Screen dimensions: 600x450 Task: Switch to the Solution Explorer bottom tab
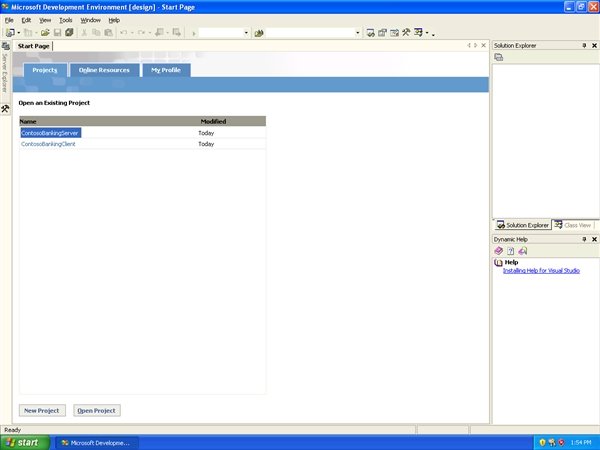point(523,225)
